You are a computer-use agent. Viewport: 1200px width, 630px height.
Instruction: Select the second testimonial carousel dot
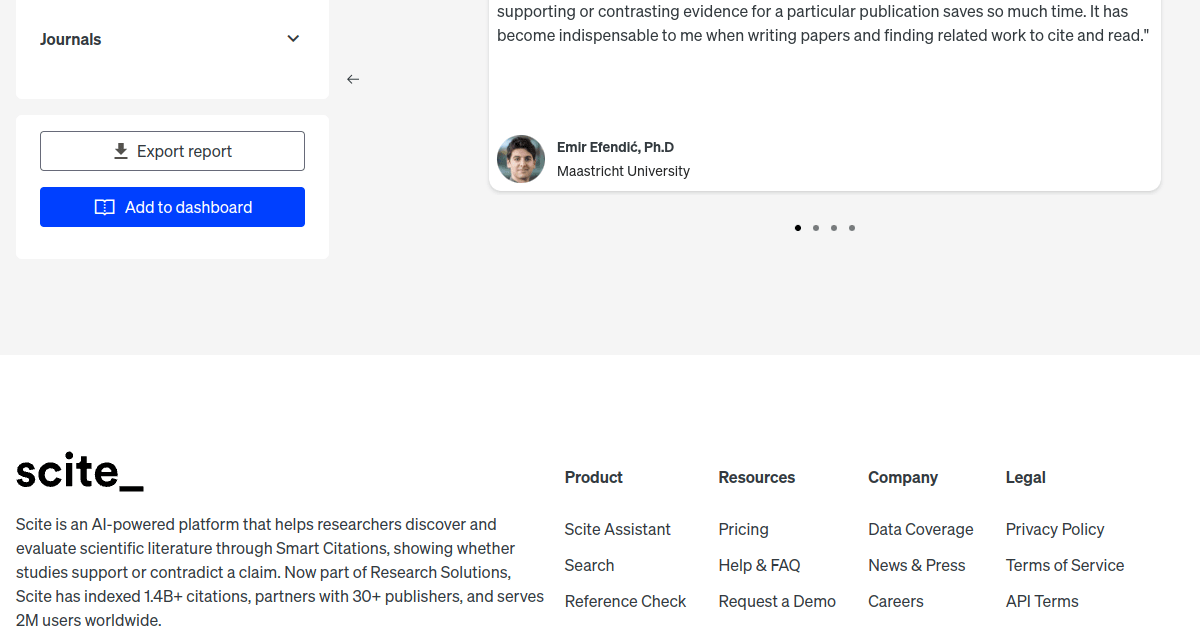pos(816,228)
